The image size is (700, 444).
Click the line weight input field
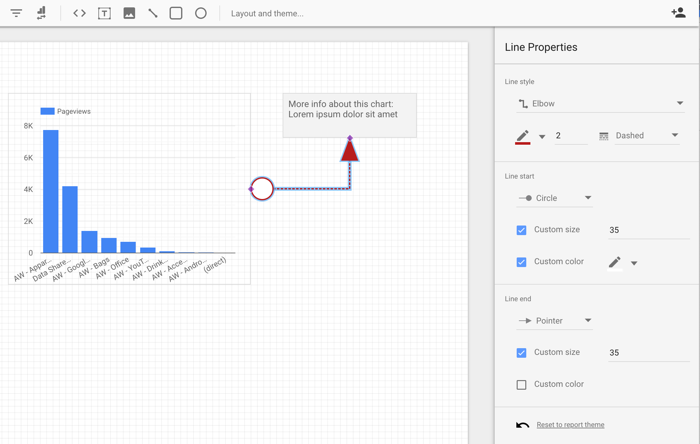pyautogui.click(x=570, y=136)
